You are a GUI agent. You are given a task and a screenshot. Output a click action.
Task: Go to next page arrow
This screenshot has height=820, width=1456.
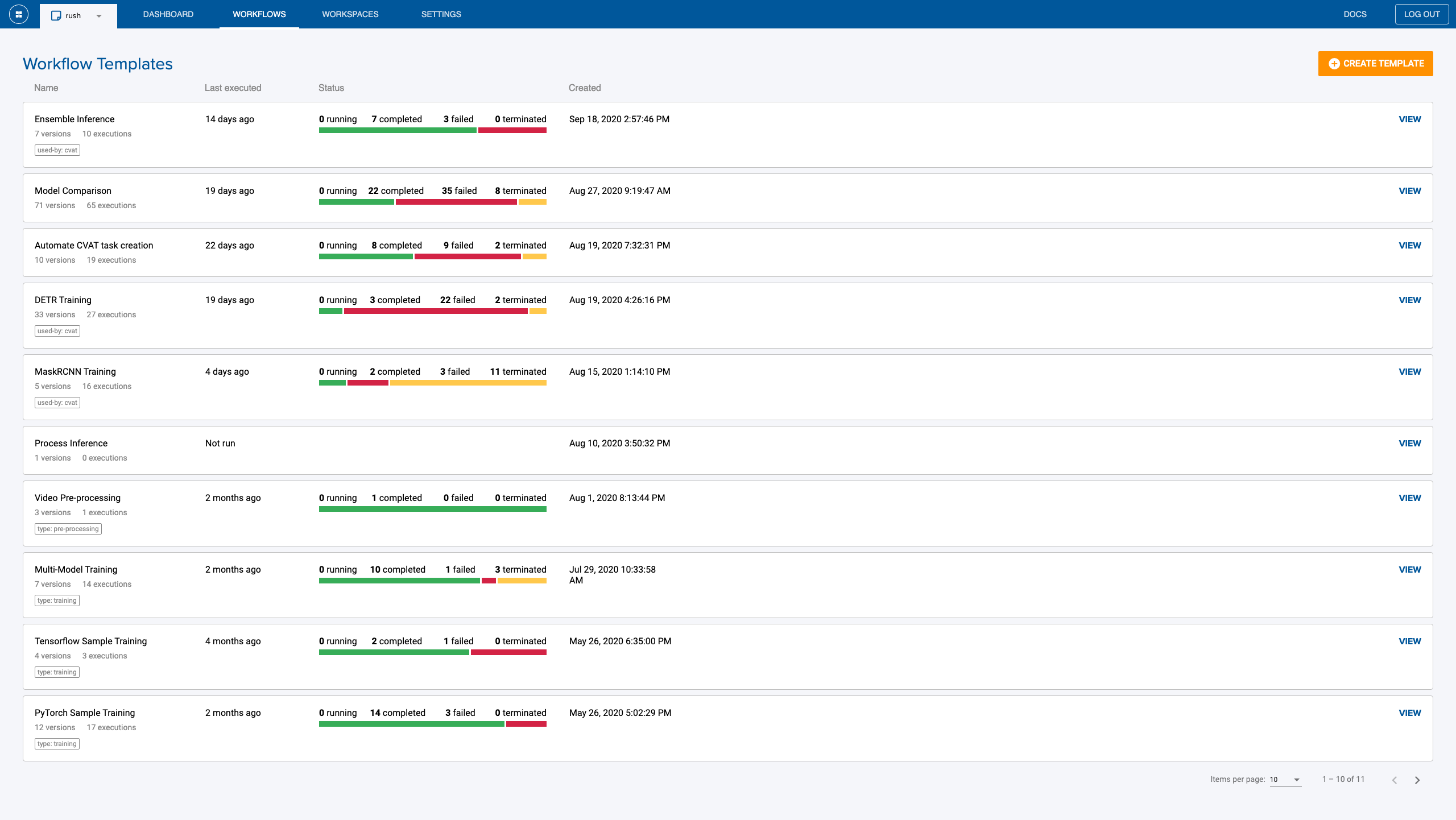[x=1417, y=780]
